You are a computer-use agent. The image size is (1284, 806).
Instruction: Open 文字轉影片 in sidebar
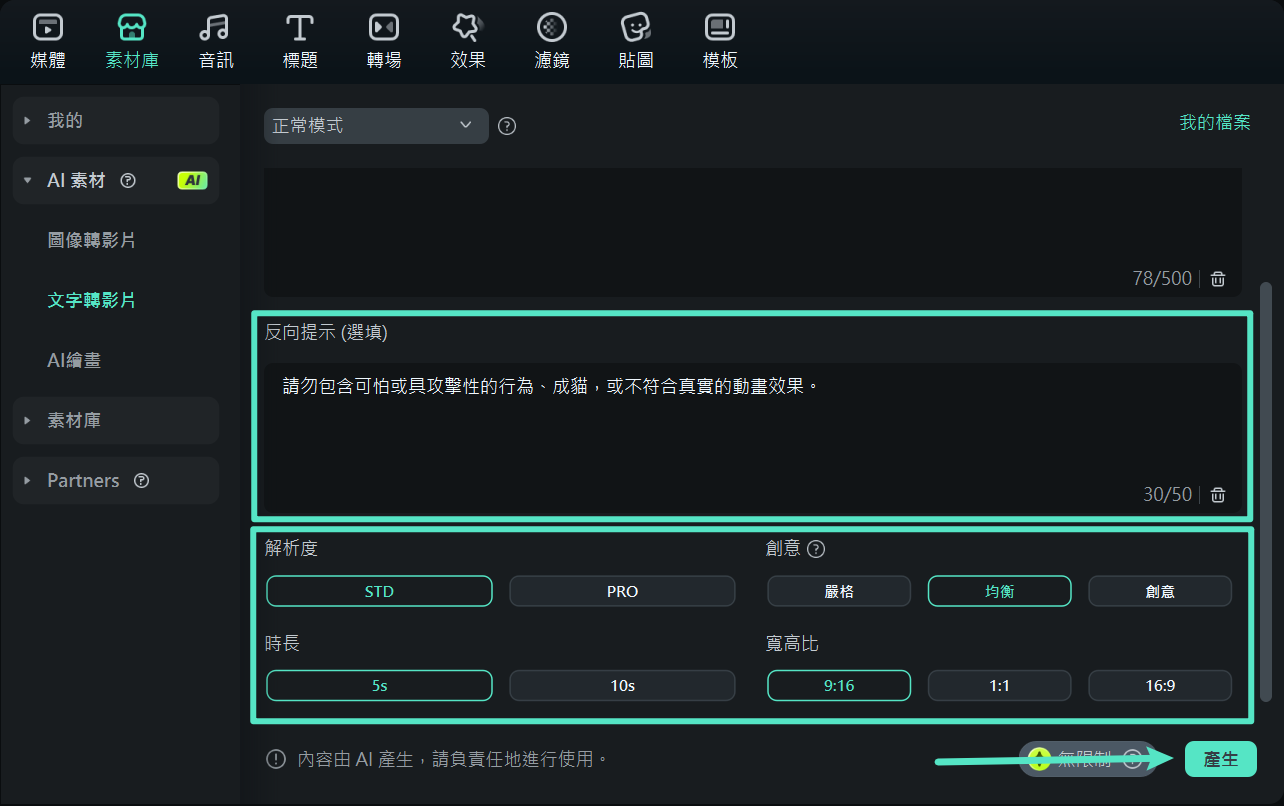[x=92, y=300]
